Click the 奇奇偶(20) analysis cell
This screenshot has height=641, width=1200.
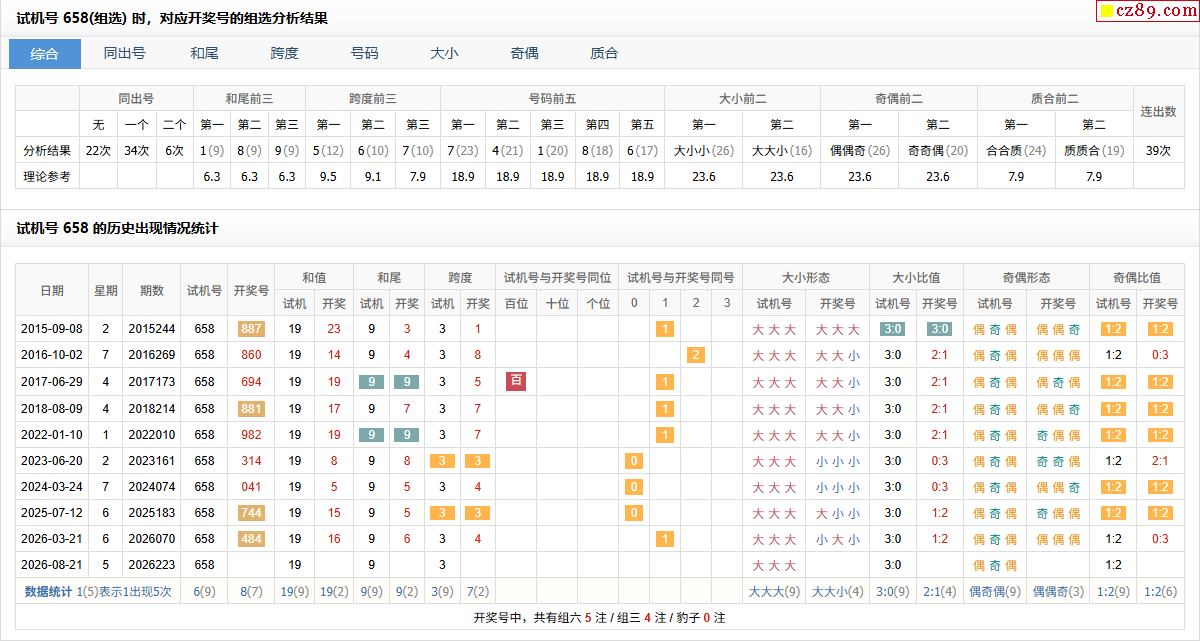tap(938, 151)
